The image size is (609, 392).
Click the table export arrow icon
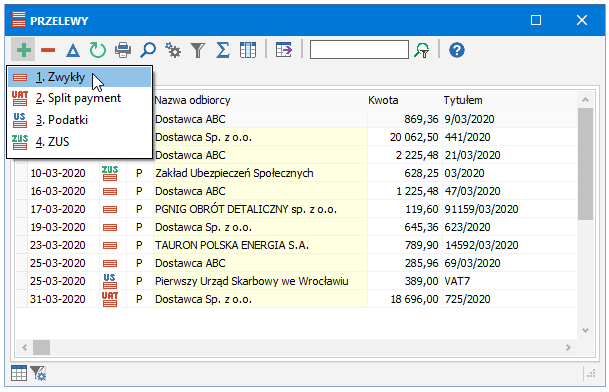284,50
